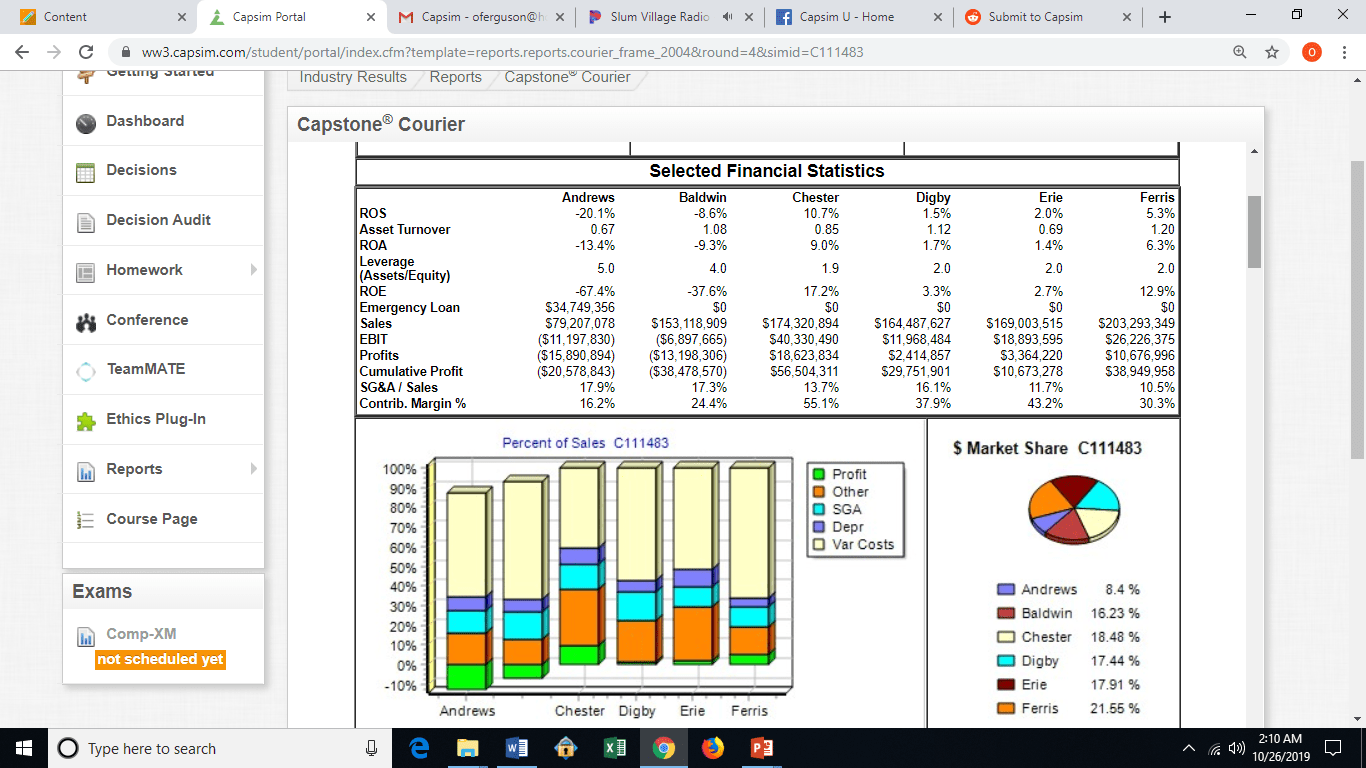Click the taskbar microphone icon in search
Screen dimensions: 1366x768
coord(372,748)
